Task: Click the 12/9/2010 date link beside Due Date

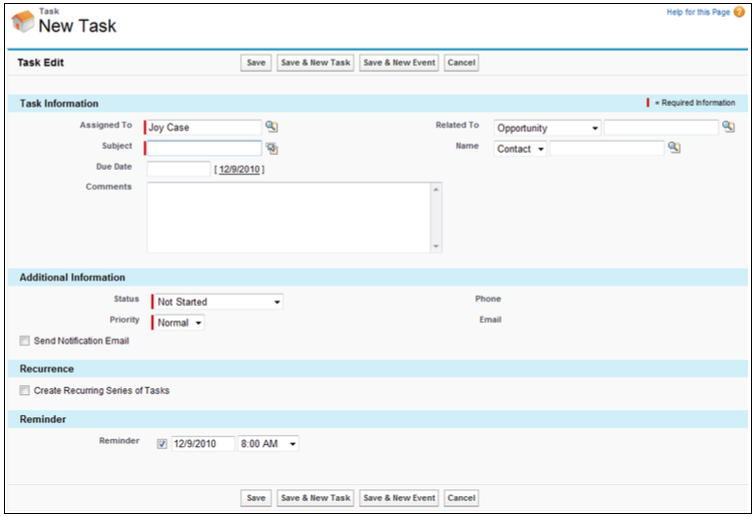Action: (239, 169)
